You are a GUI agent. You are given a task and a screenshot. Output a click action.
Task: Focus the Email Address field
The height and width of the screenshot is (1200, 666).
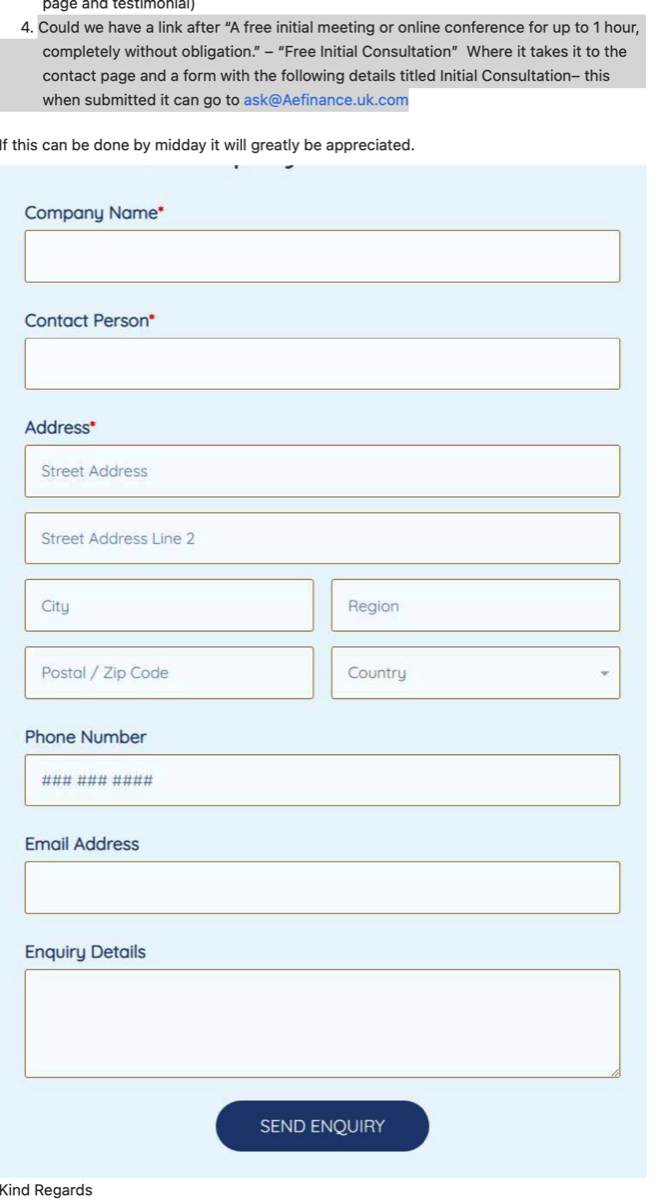pyautogui.click(x=322, y=887)
